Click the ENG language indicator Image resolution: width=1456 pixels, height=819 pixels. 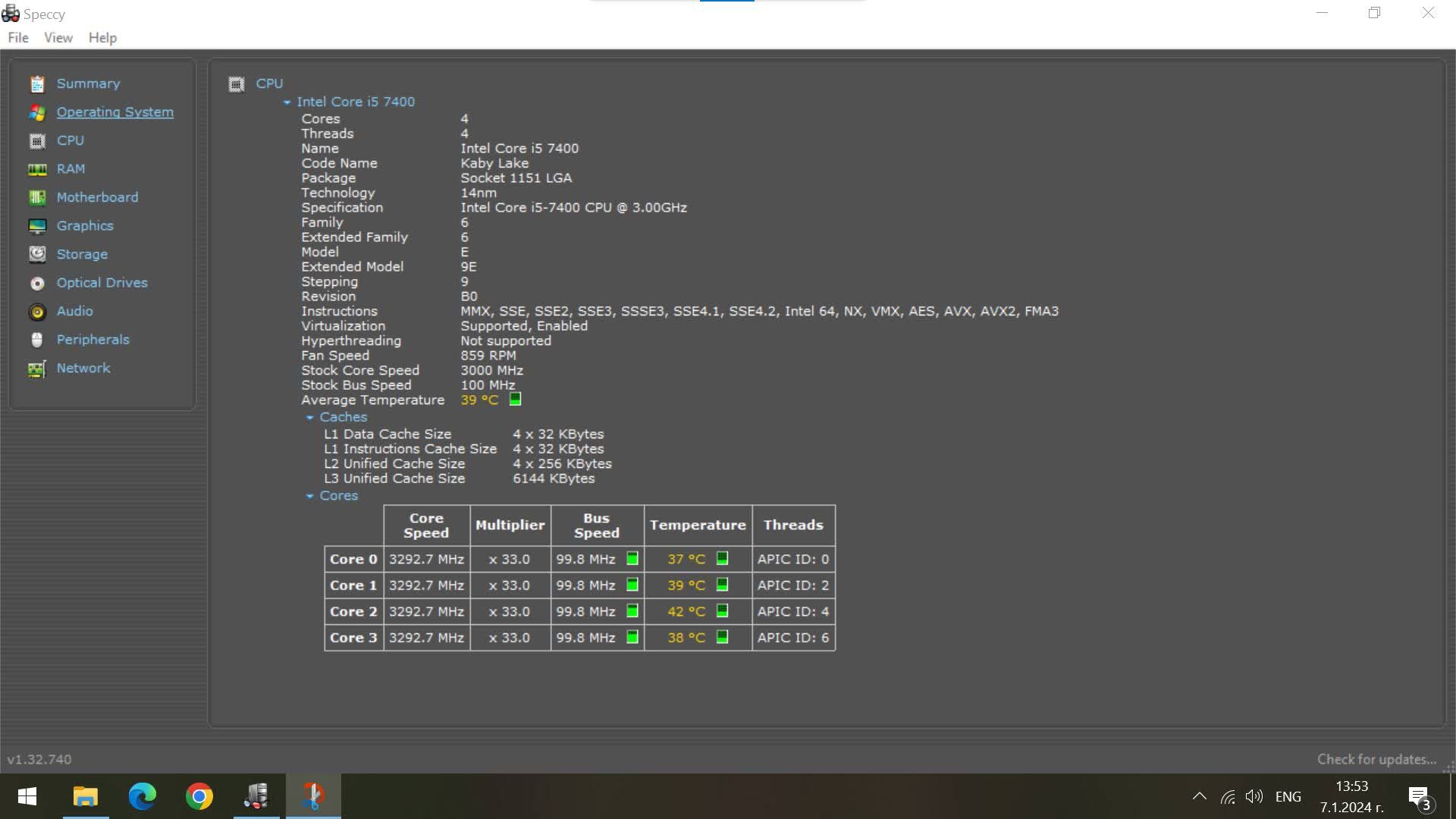[1288, 796]
